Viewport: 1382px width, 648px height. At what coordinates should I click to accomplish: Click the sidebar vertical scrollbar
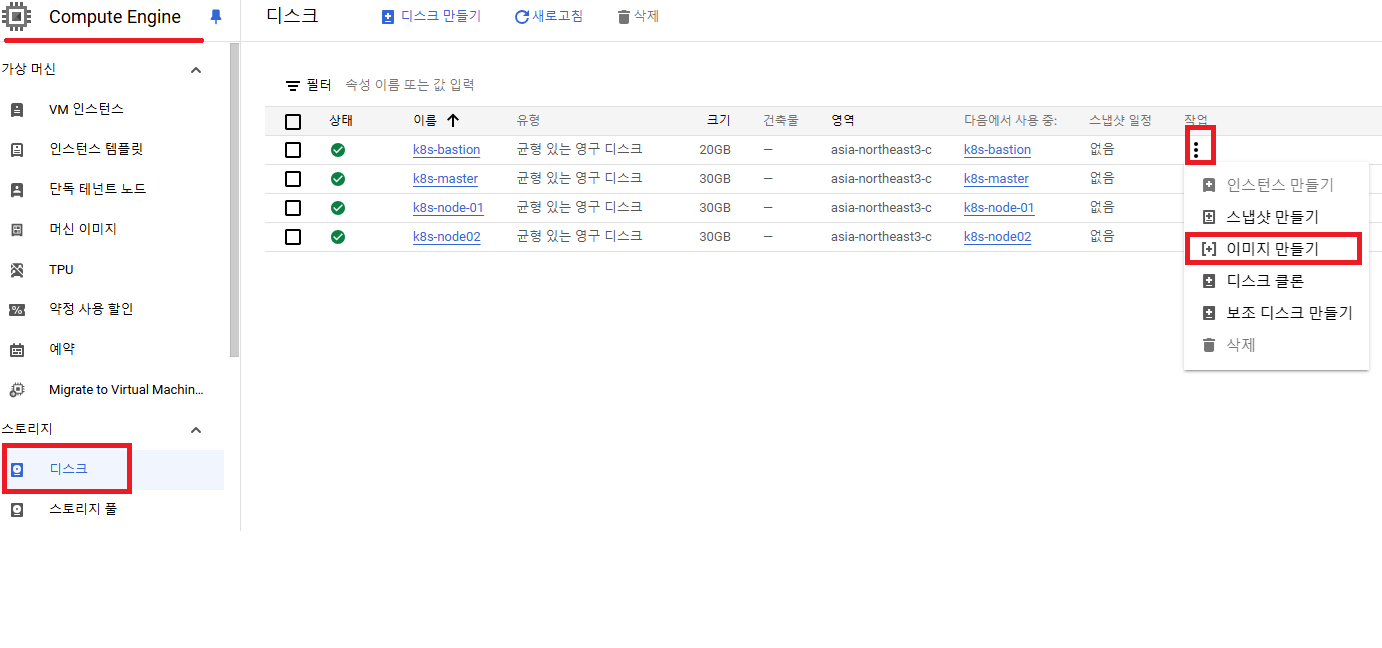coord(235,200)
